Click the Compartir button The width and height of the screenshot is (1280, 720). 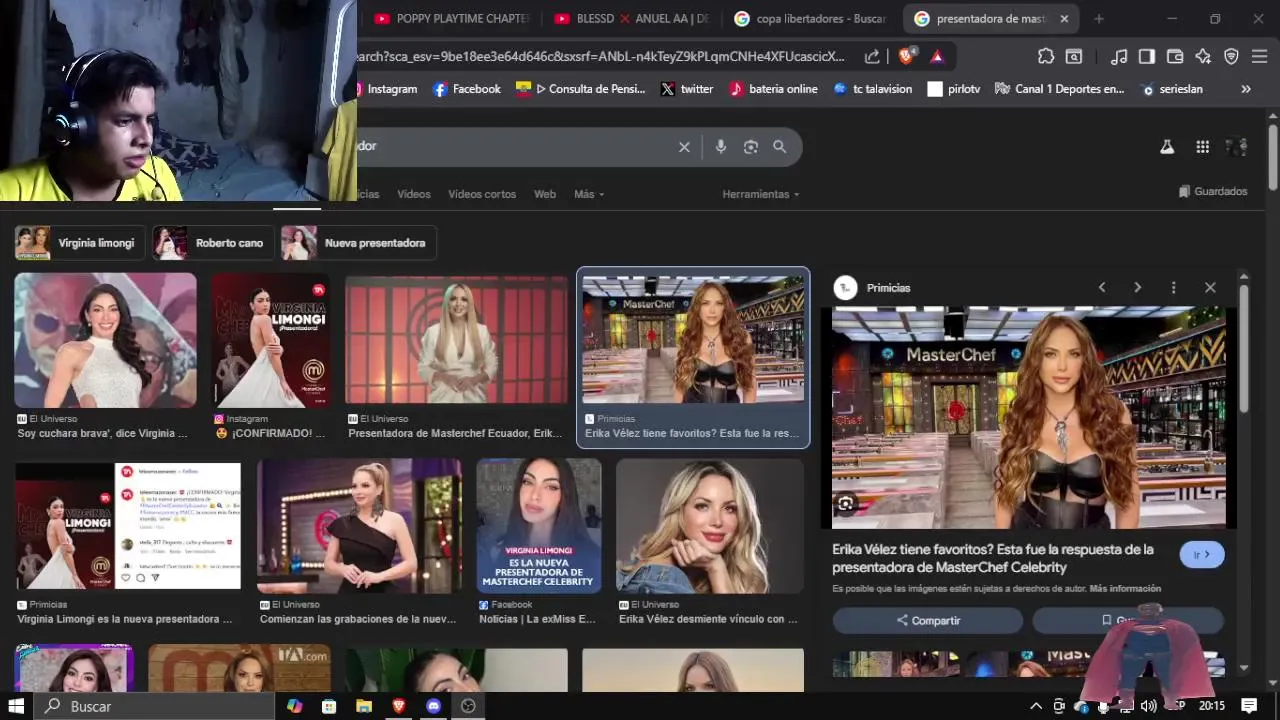(x=928, y=620)
